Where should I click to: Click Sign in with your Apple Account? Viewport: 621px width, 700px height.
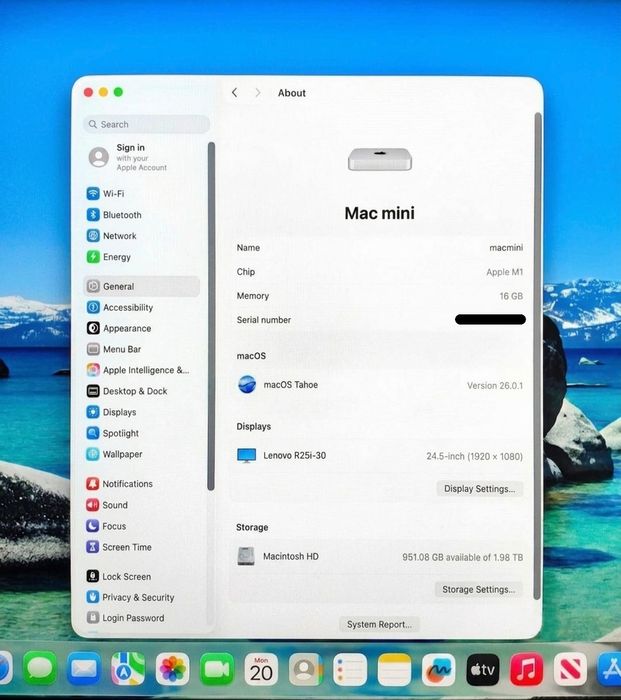[128, 157]
